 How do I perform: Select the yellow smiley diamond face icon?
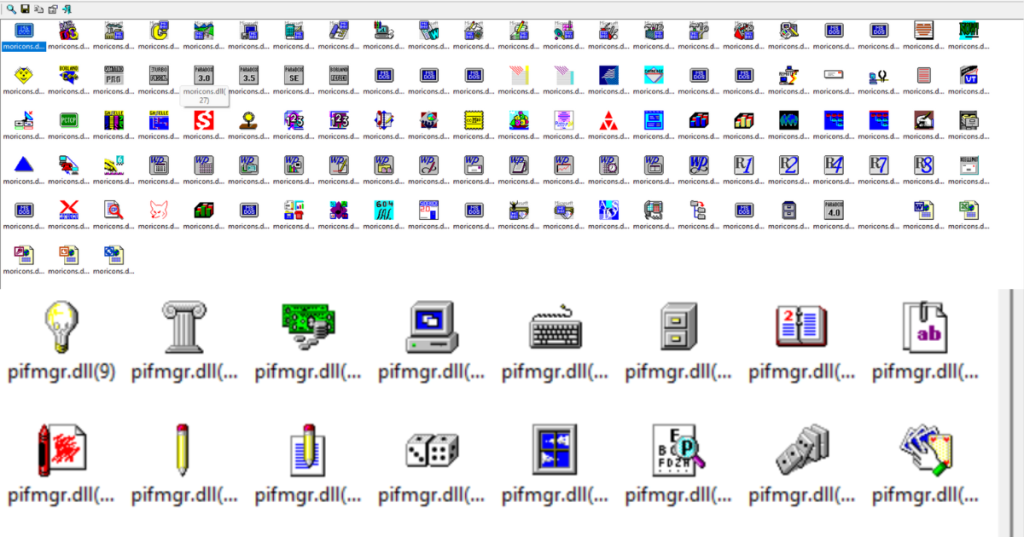click(24, 75)
